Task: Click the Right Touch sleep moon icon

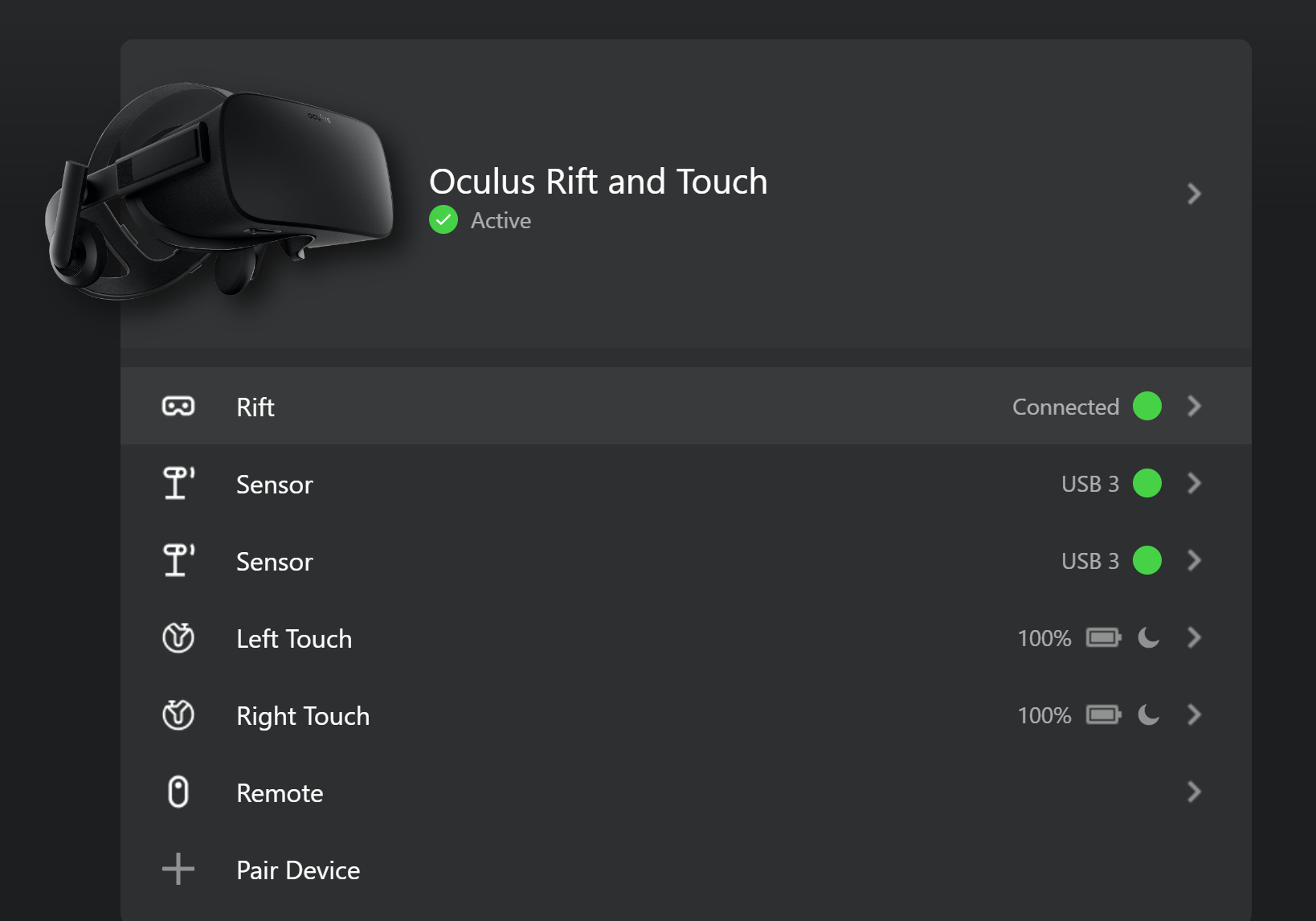Action: click(x=1149, y=714)
